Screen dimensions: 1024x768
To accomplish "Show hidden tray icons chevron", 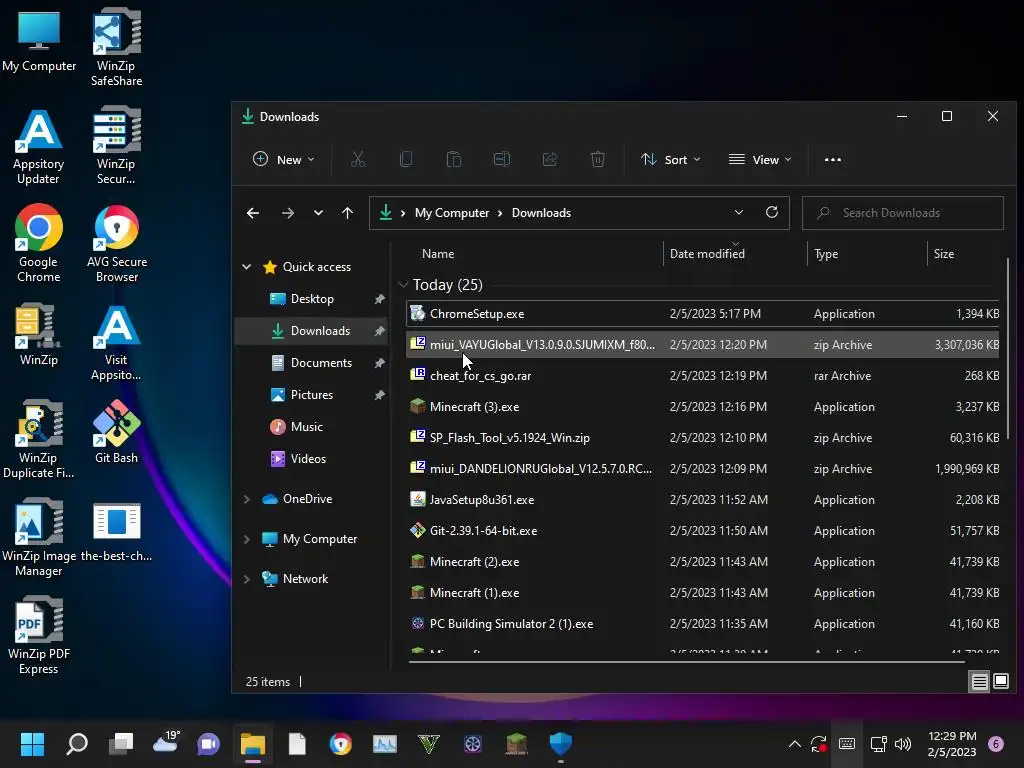I will point(794,744).
